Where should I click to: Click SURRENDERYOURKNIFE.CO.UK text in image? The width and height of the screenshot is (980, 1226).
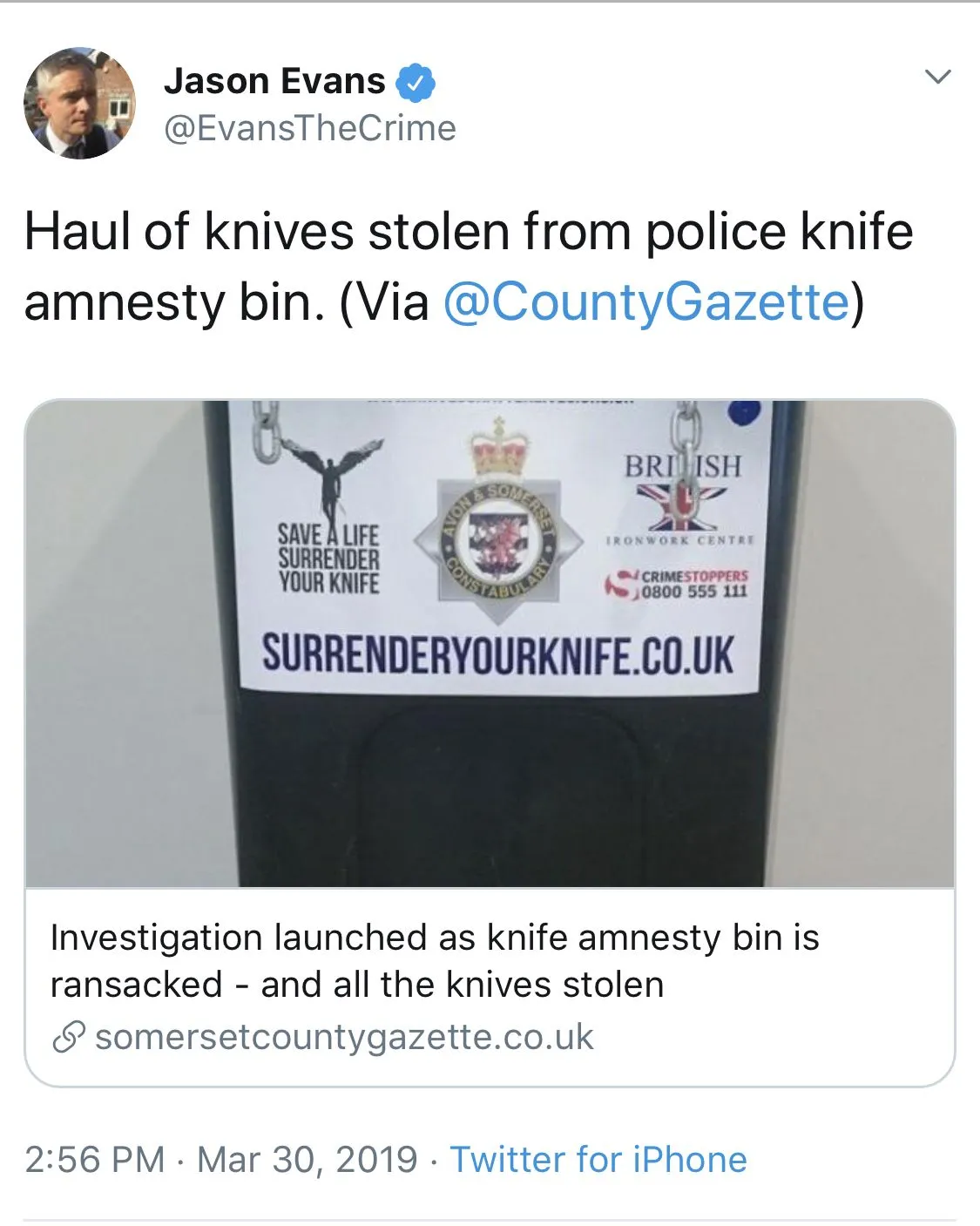tap(498, 655)
